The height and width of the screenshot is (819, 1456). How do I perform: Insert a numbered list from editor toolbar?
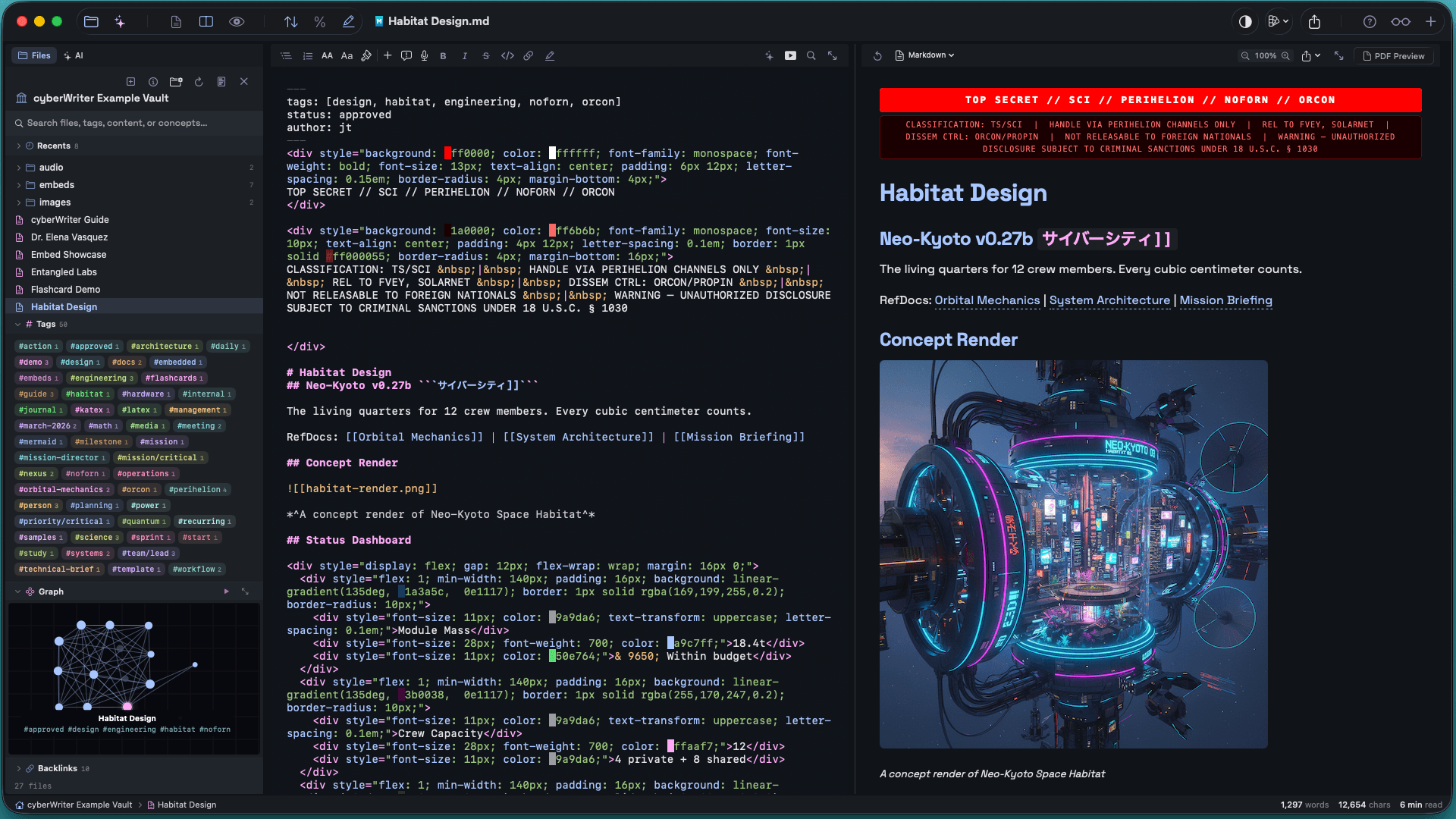(x=307, y=56)
